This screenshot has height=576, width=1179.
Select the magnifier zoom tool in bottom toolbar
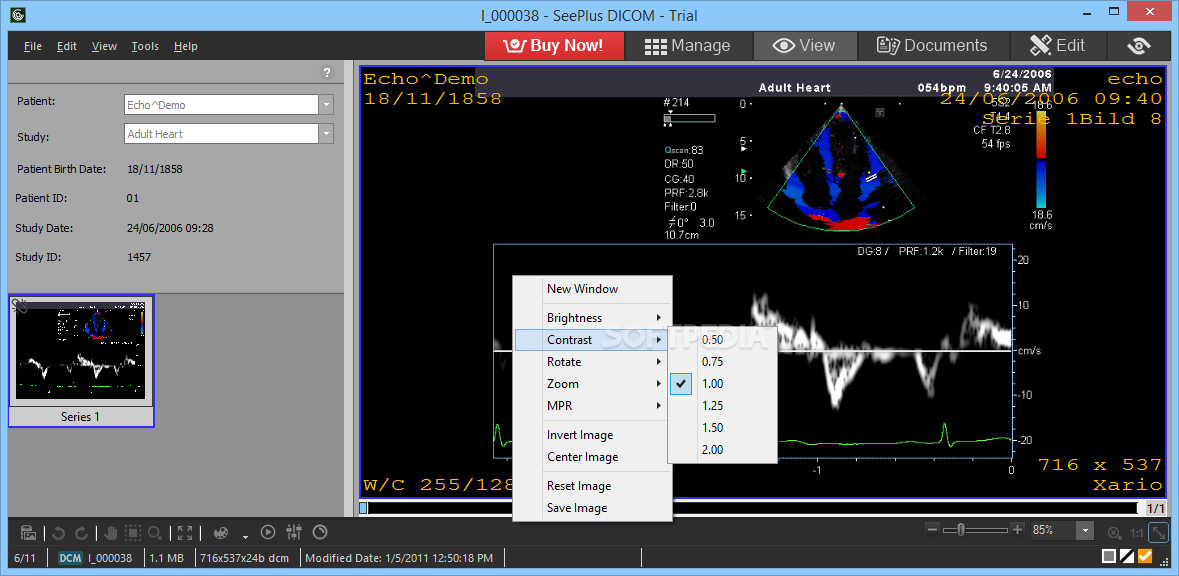(155, 533)
